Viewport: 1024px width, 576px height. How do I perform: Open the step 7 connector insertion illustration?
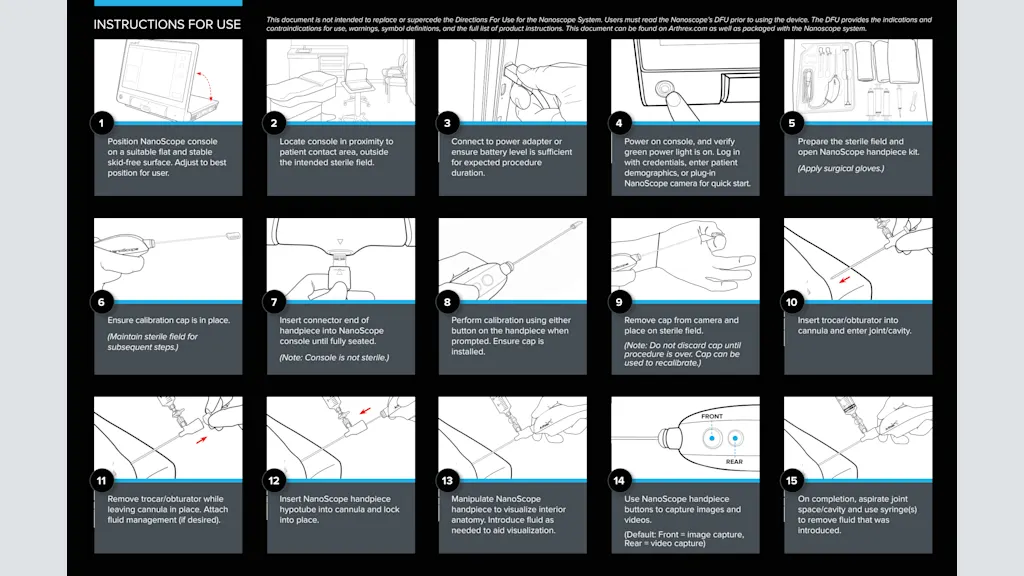[x=340, y=259]
